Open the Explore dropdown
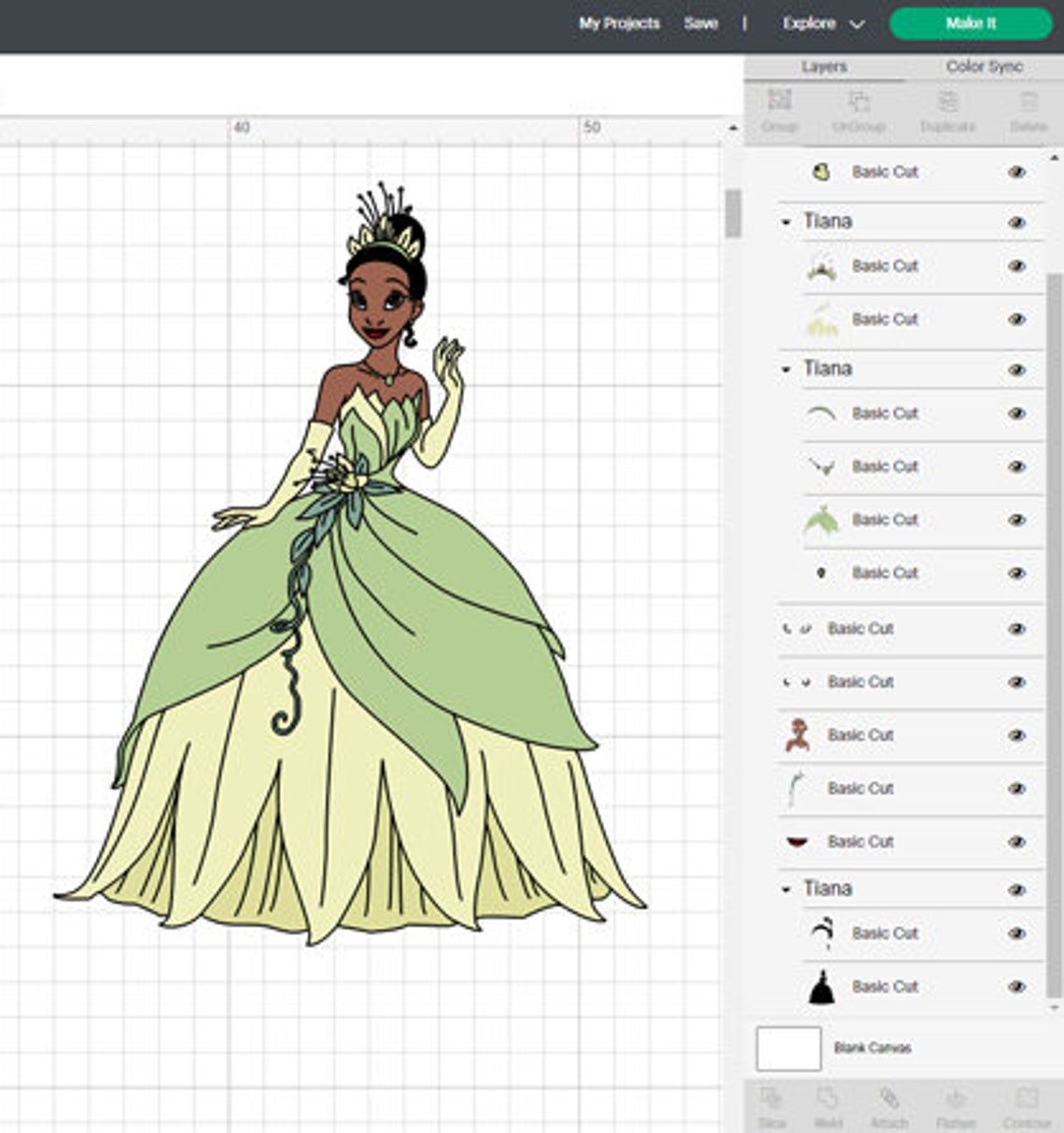 (821, 23)
